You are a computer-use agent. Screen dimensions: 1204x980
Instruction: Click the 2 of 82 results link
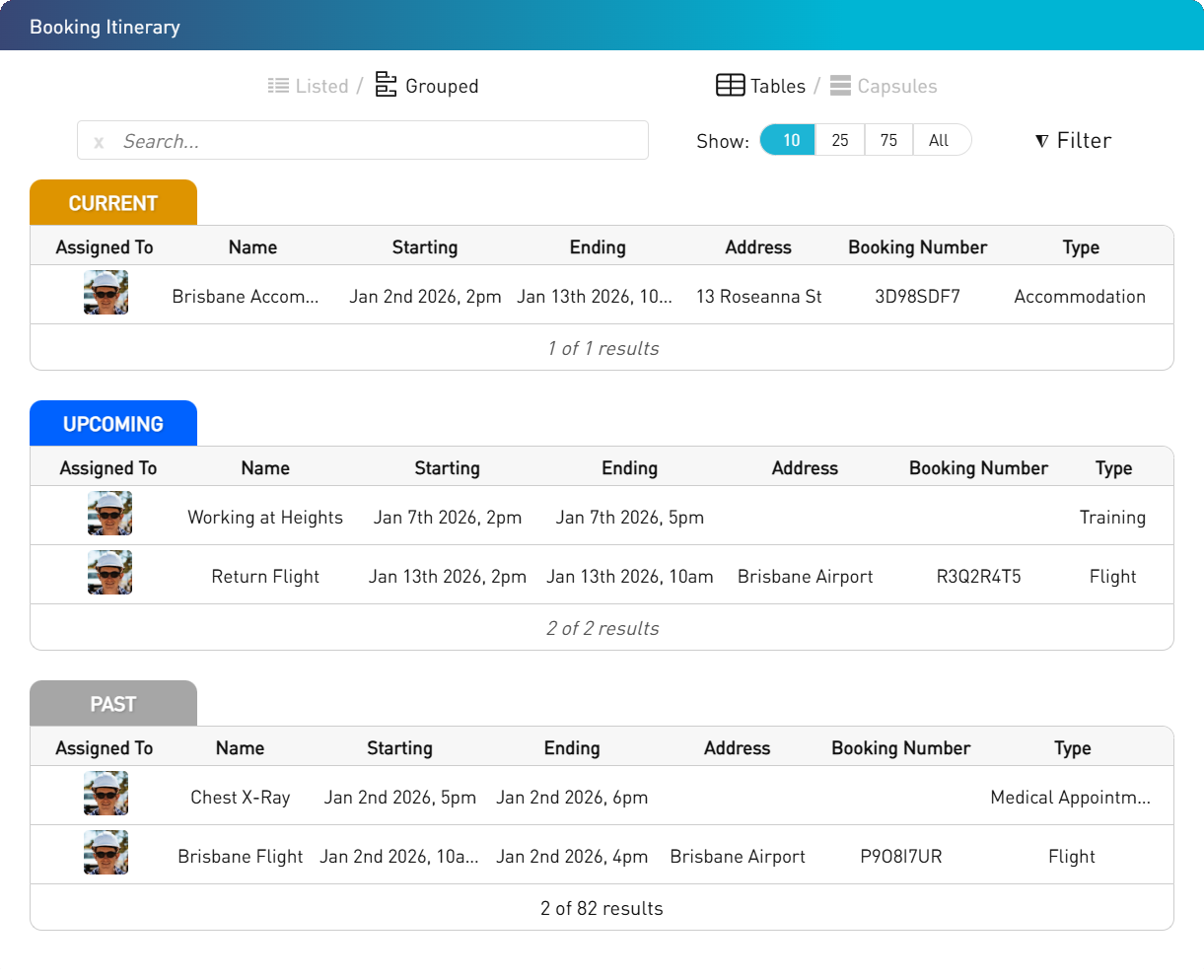(x=602, y=908)
